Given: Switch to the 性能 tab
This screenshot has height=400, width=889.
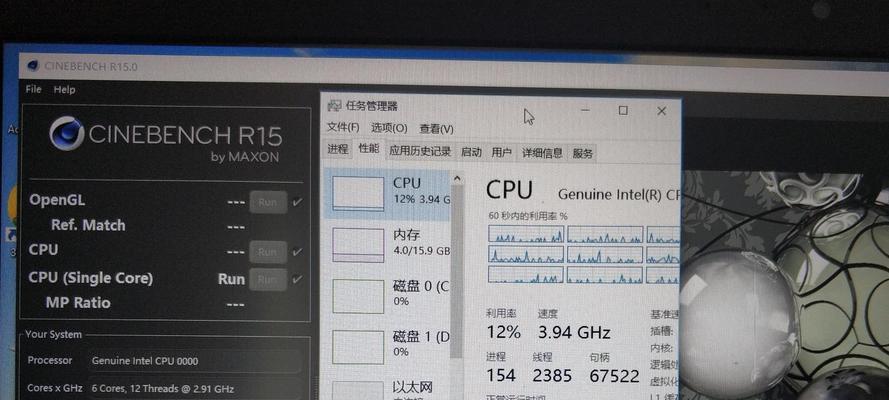Looking at the screenshot, I should (x=369, y=149).
